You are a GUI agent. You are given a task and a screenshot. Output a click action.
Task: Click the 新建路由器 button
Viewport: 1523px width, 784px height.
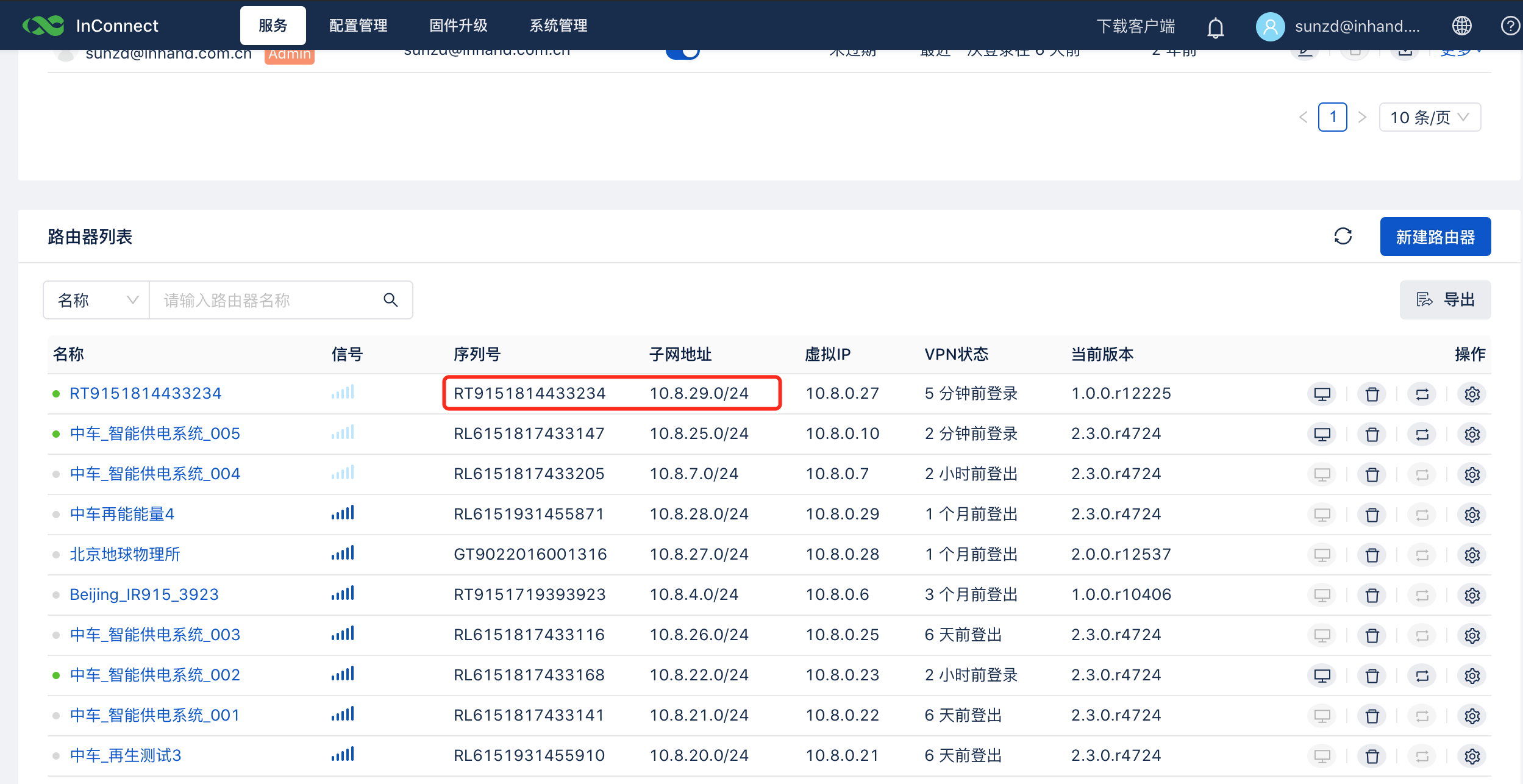[x=1435, y=237]
